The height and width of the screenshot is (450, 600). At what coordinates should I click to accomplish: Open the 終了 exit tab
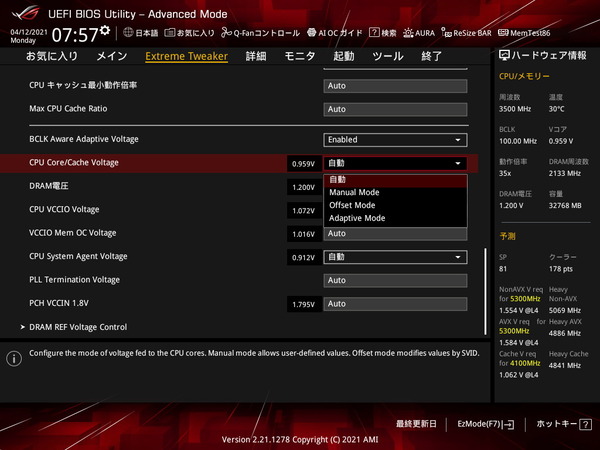[x=432, y=56]
